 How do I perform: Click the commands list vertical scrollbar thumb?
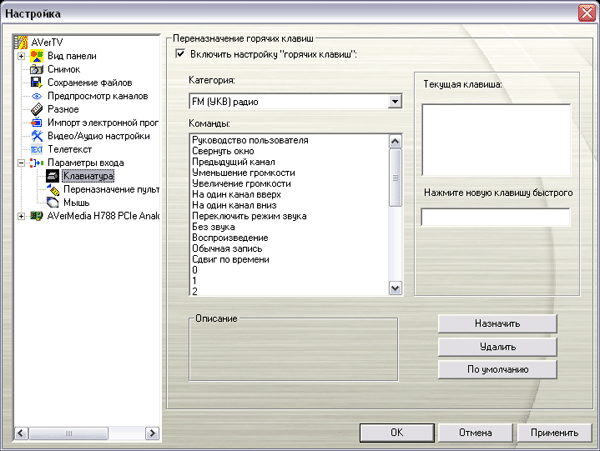pos(395,178)
